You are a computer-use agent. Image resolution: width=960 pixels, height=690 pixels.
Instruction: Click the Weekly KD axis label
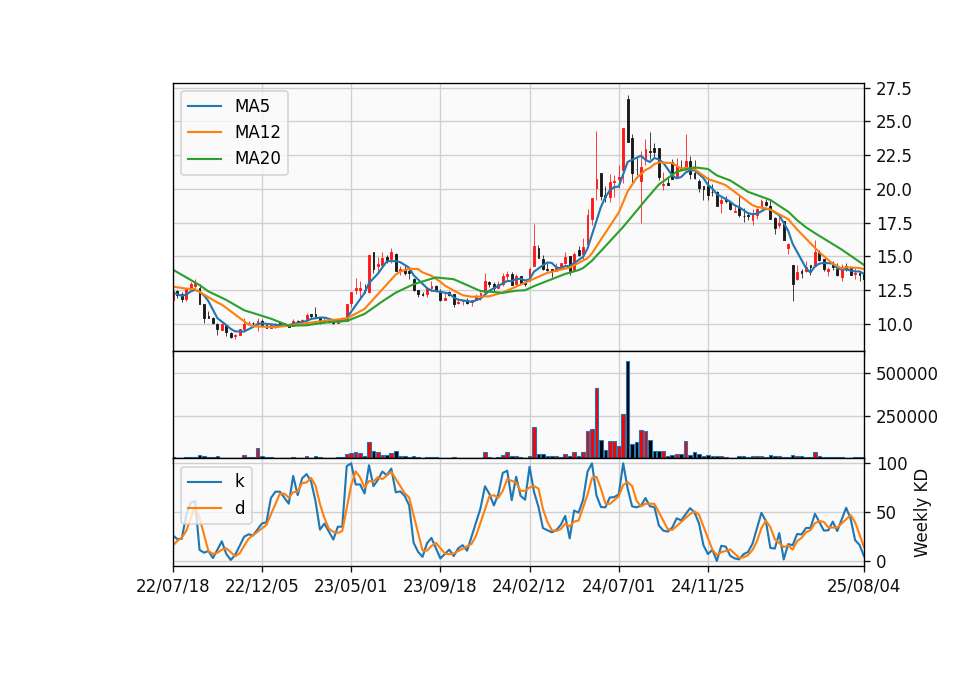click(920, 513)
